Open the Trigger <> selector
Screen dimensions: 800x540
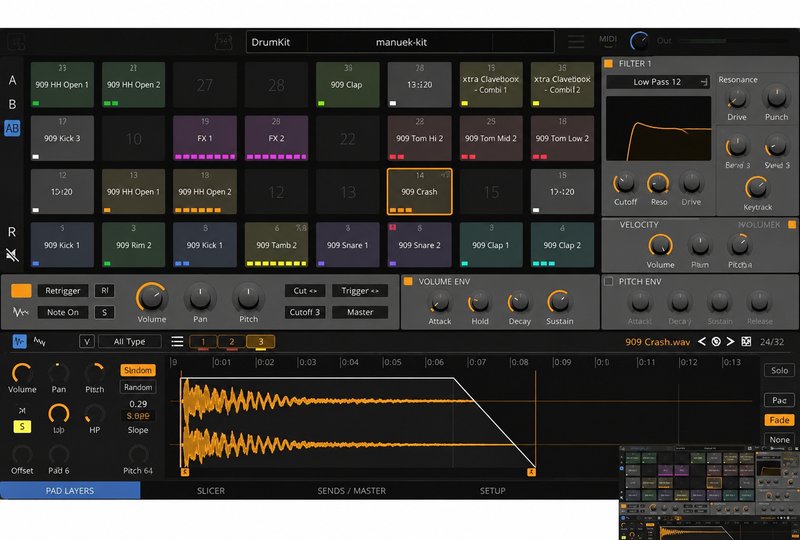360,290
